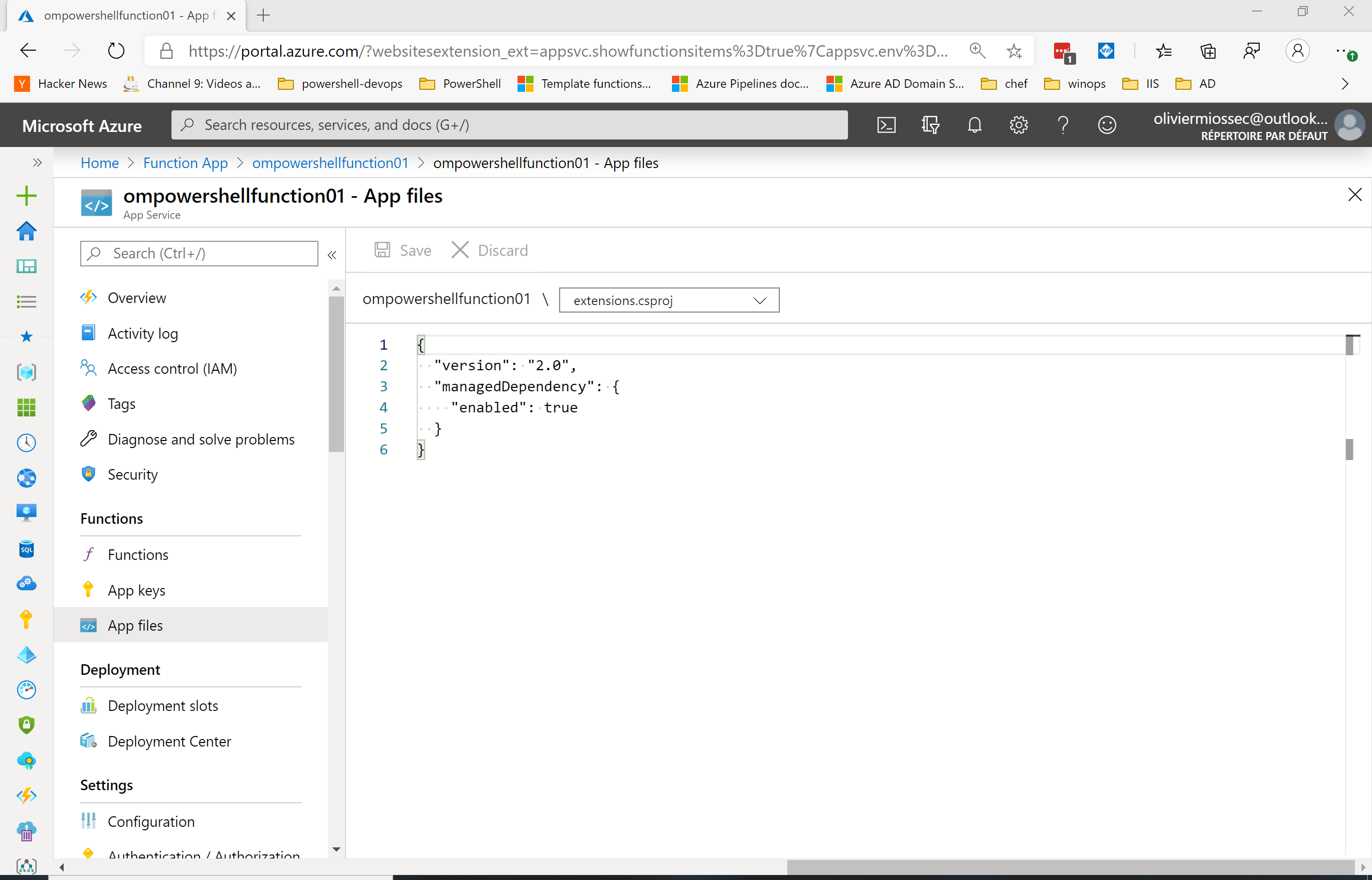
Task: Expand the left portal sidebar
Action: tap(37, 163)
